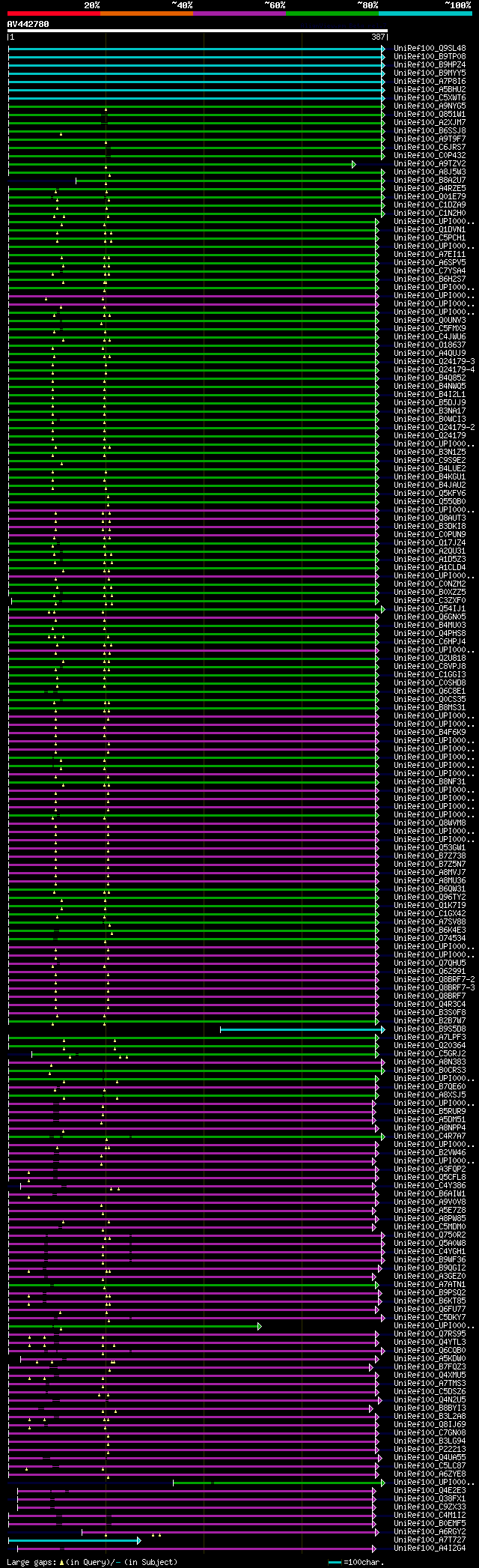Select label UniRef100_B8MS31

(430, 708)
